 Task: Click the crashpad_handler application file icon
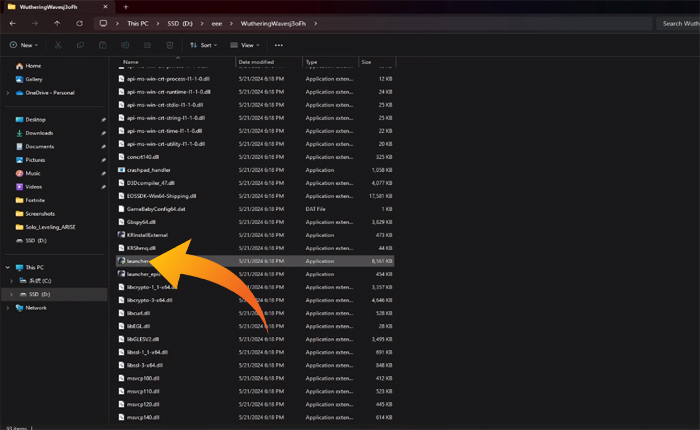(x=121, y=169)
